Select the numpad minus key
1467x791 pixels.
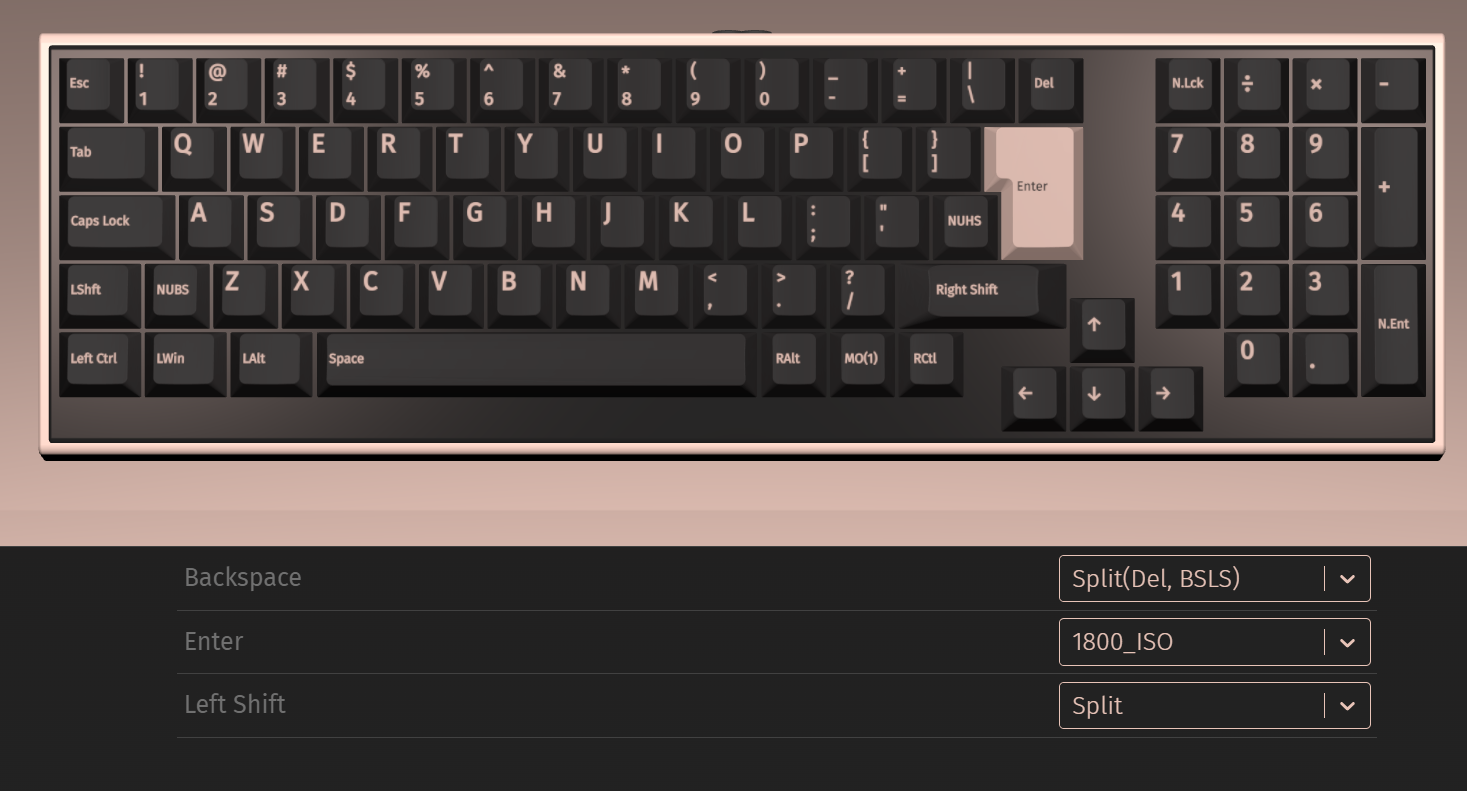point(1393,90)
